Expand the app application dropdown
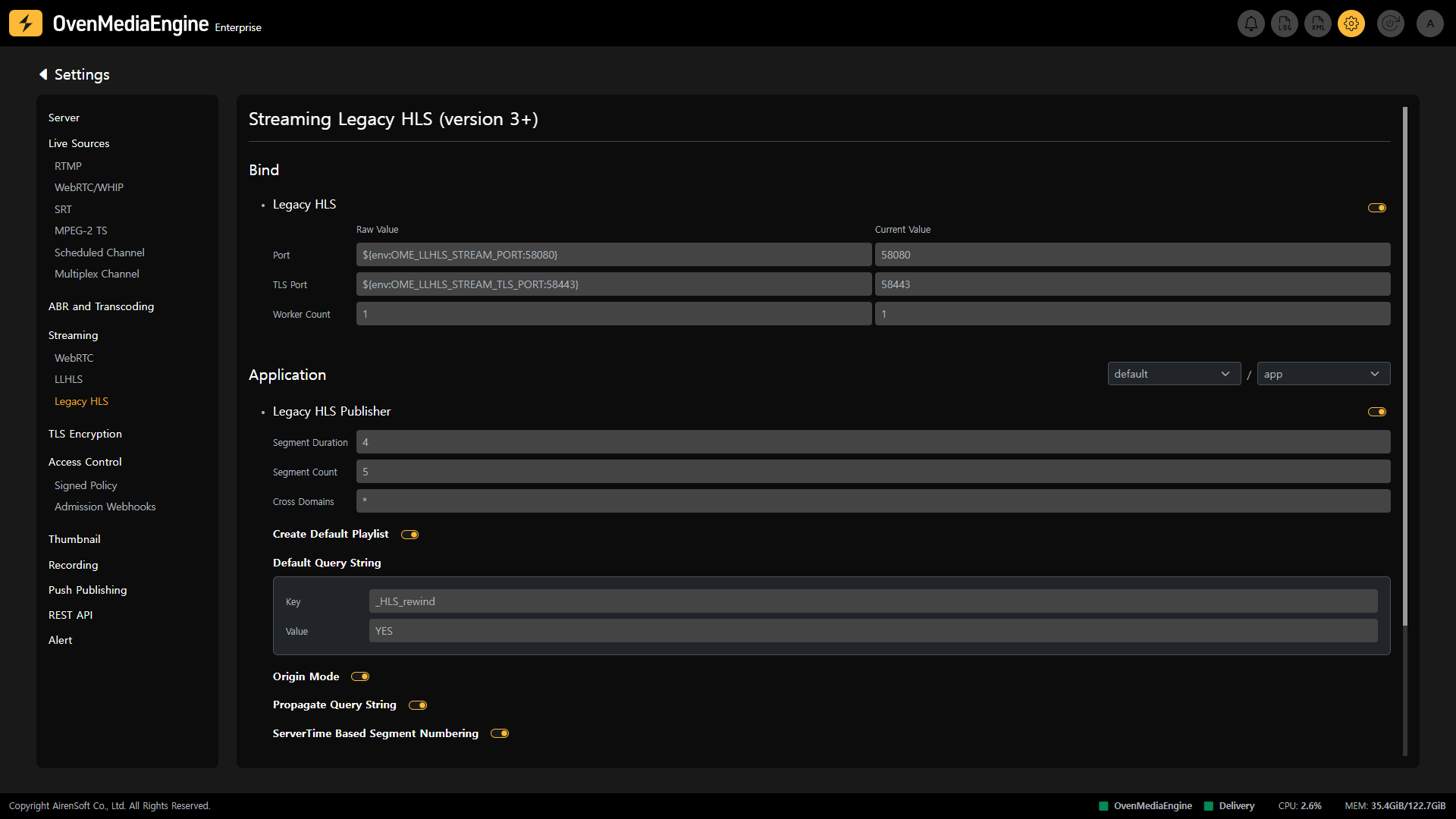 [x=1323, y=374]
